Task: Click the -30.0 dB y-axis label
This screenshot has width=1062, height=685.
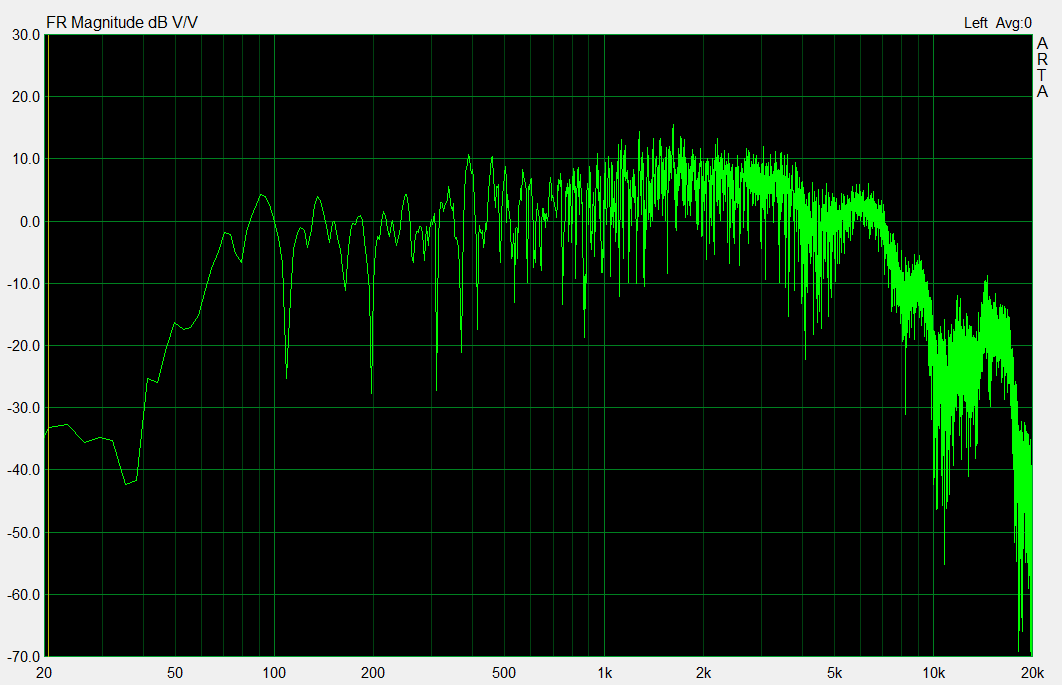Action: 24,408
